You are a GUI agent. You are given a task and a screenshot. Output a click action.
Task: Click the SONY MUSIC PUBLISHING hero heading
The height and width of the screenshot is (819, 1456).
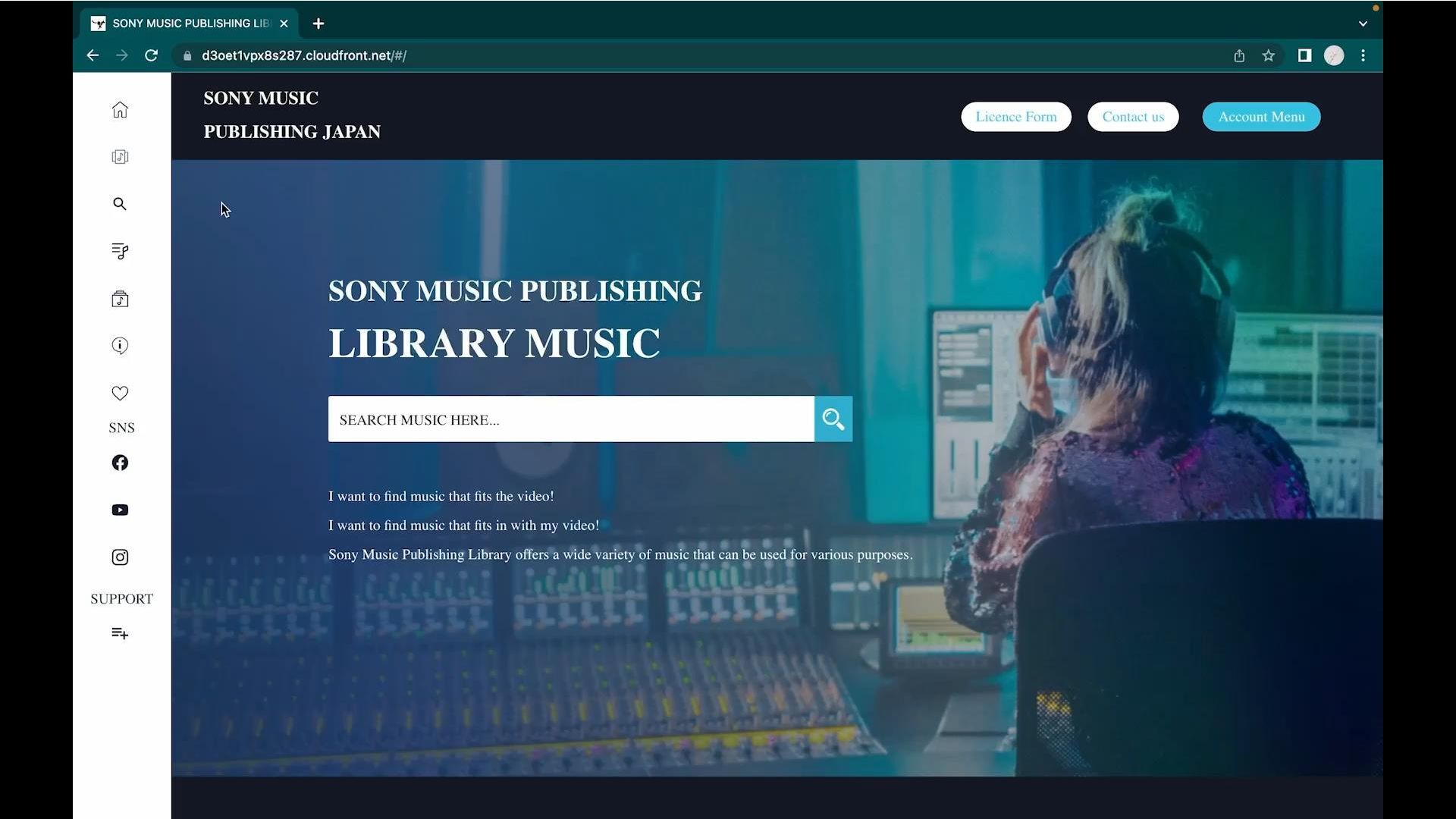coord(516,291)
